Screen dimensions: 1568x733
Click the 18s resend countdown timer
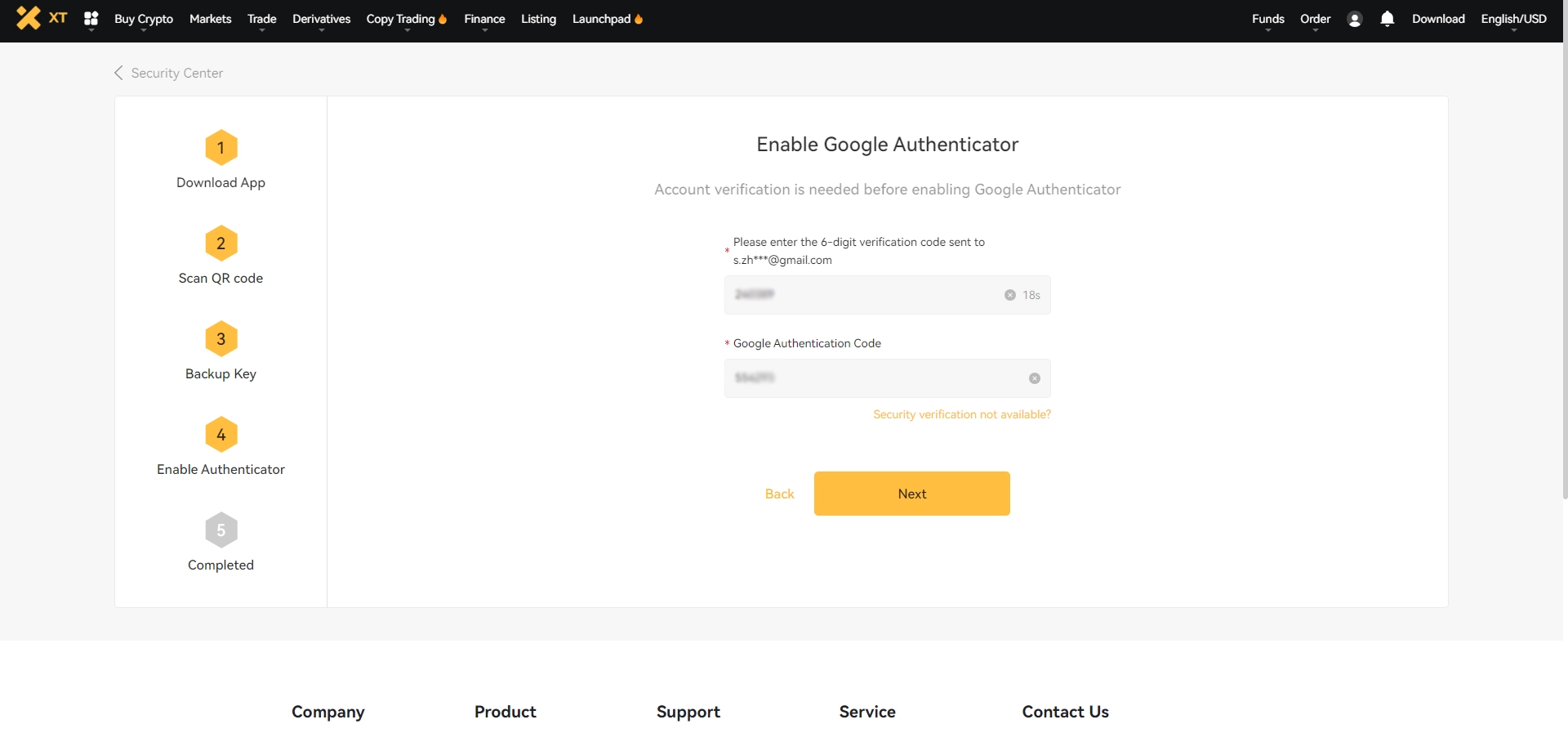(x=1031, y=295)
